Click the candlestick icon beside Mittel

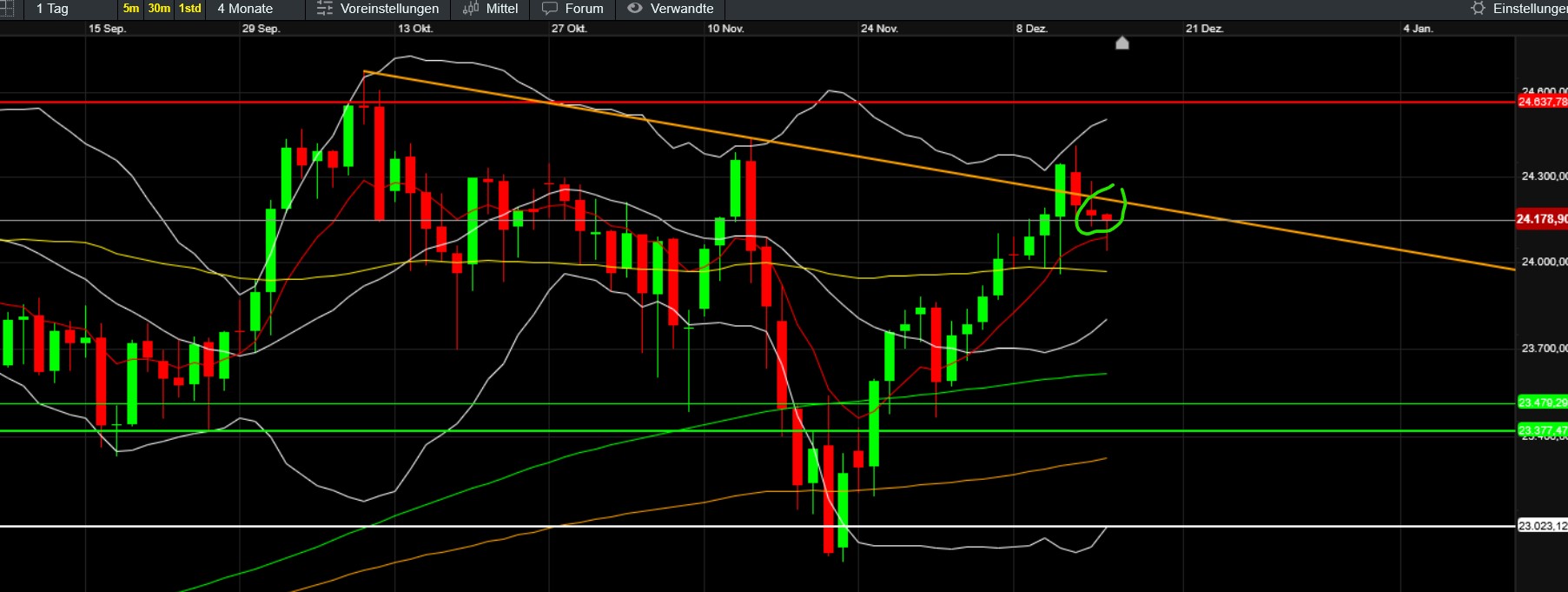tap(471, 9)
